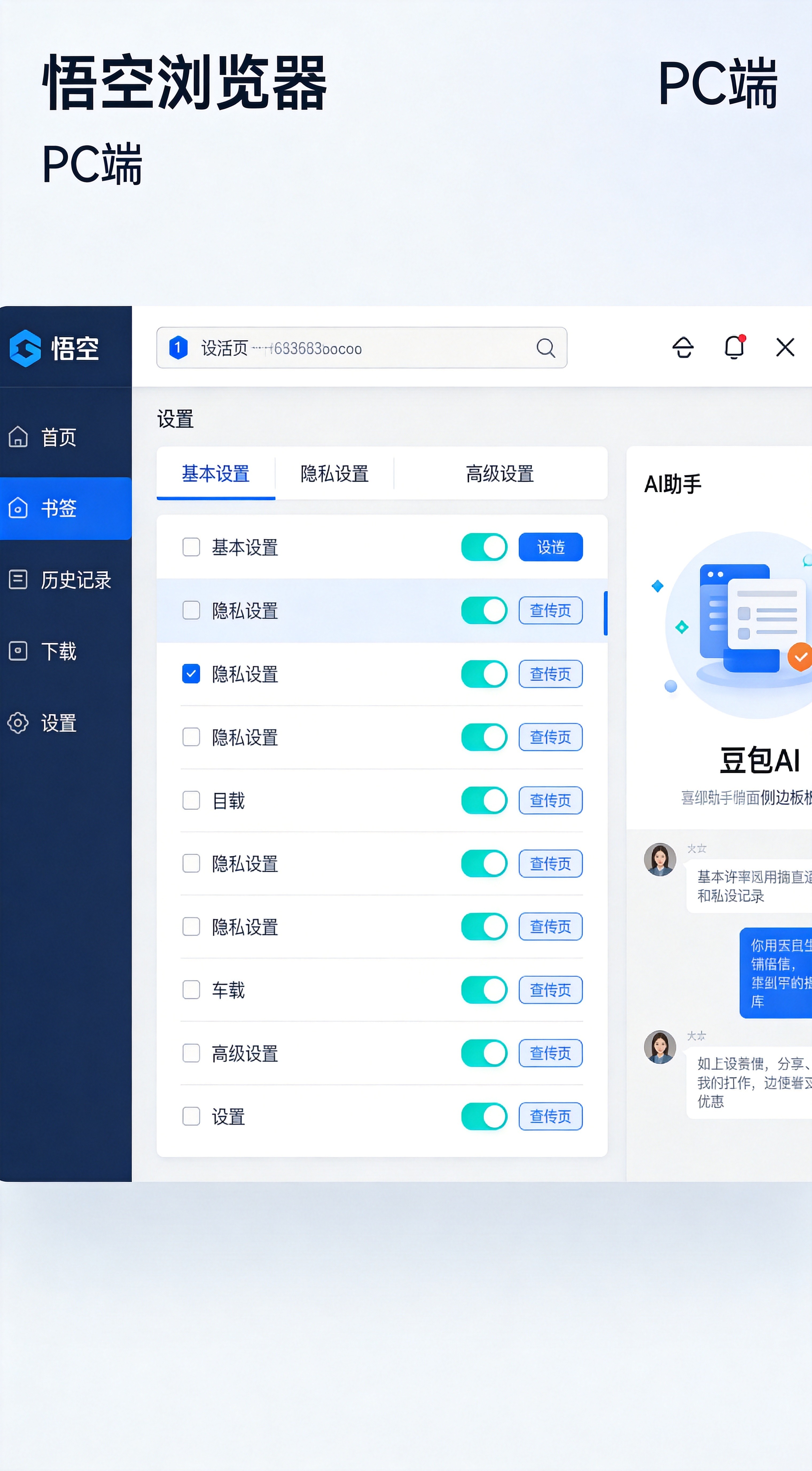Click the 悟空 logo in the sidebar

(54, 348)
